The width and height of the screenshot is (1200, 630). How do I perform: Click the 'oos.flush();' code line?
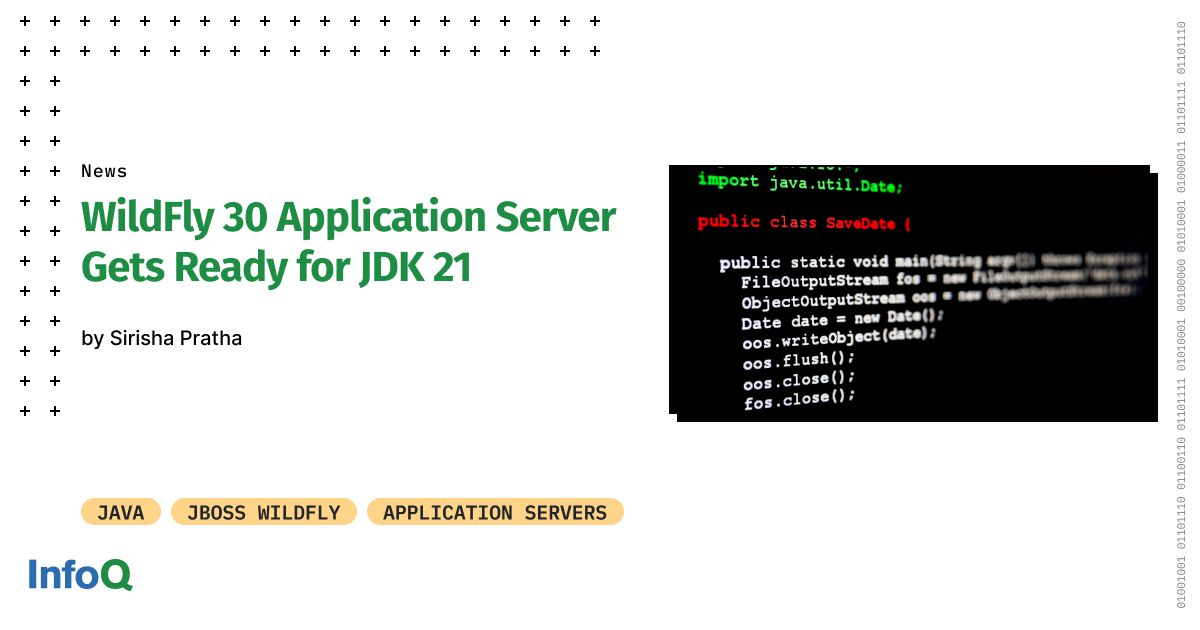798,360
